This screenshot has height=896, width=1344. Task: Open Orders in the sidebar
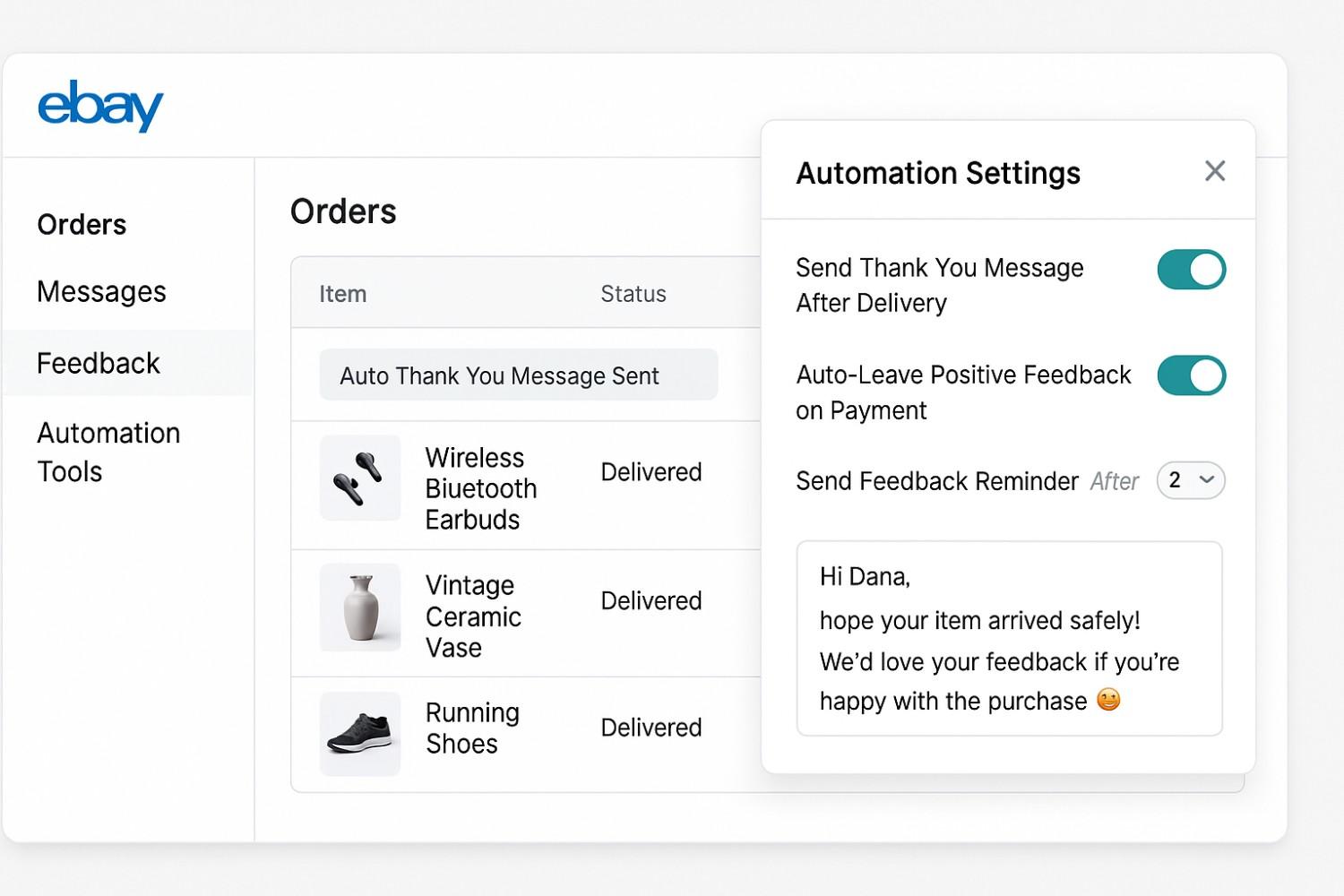coord(82,224)
